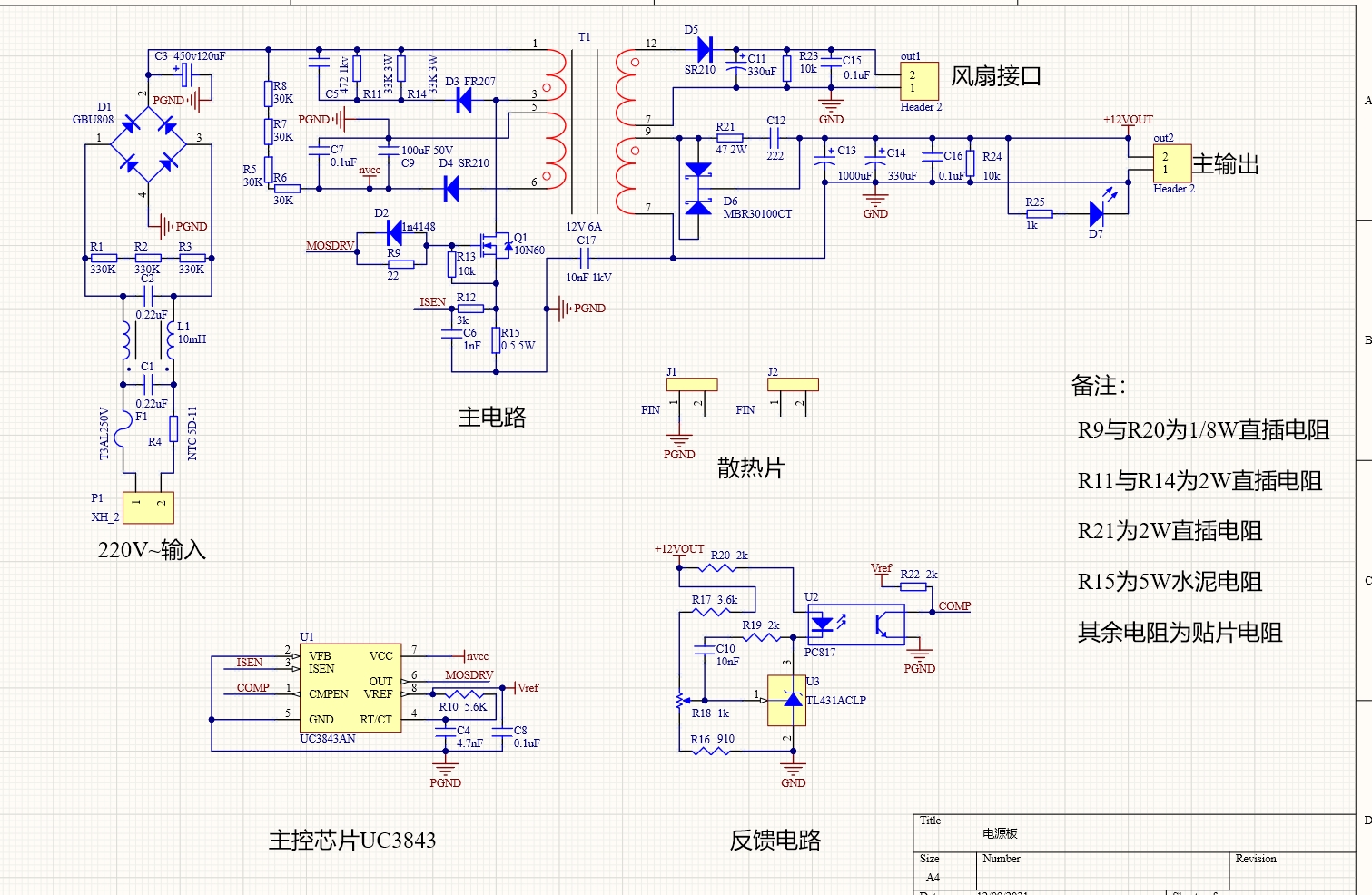The image size is (1372, 895).
Task: Select the C3 450v120uF capacitor symbol
Action: 187,74
